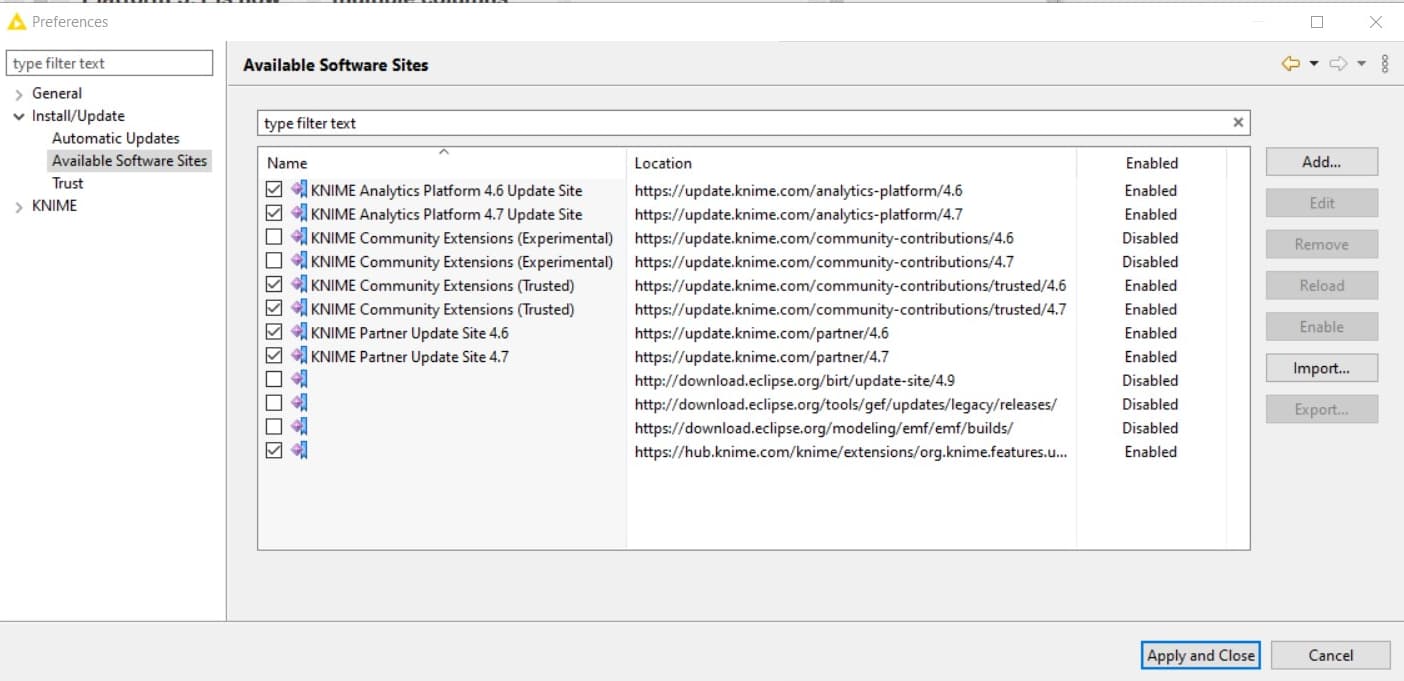
Task: Select Available Software Sites preference page
Action: point(129,161)
